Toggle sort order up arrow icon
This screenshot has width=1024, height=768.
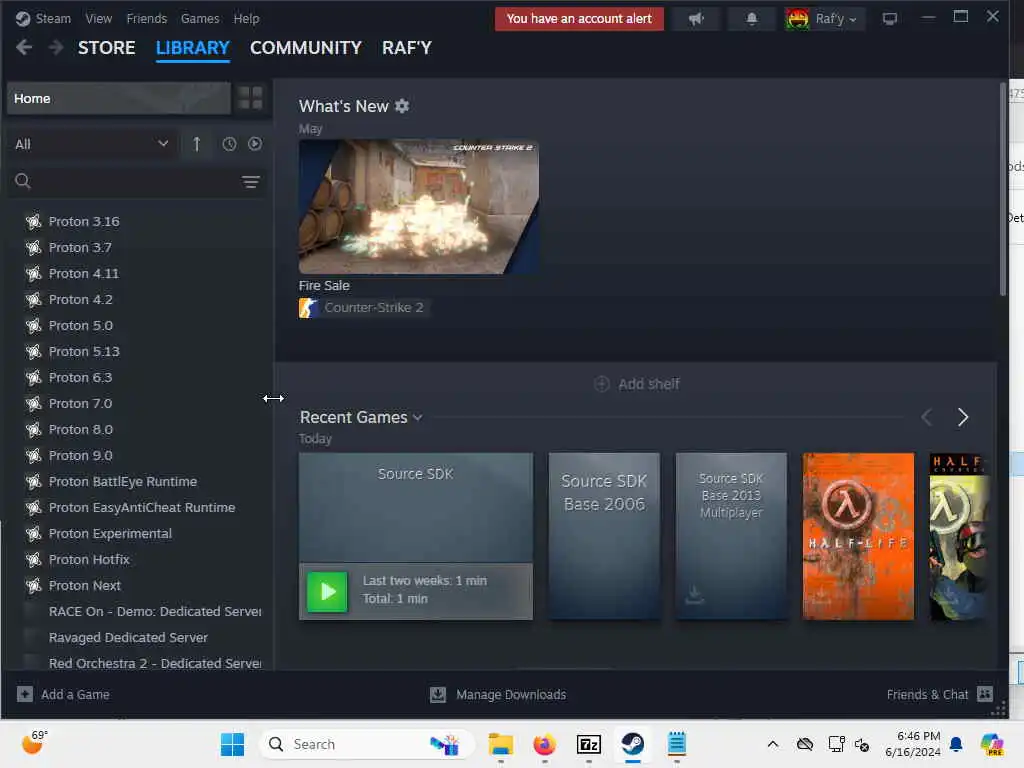coord(197,144)
